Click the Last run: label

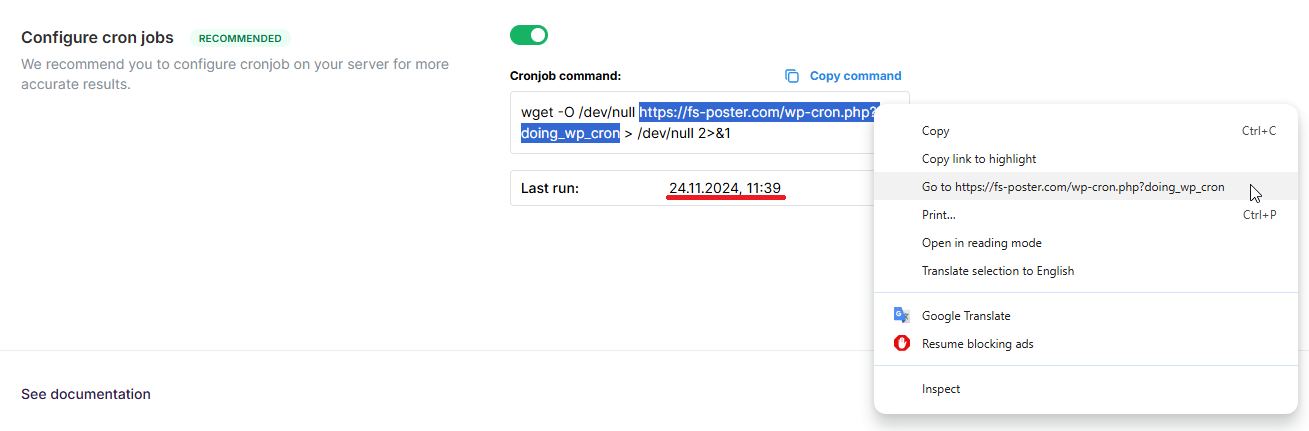point(550,188)
